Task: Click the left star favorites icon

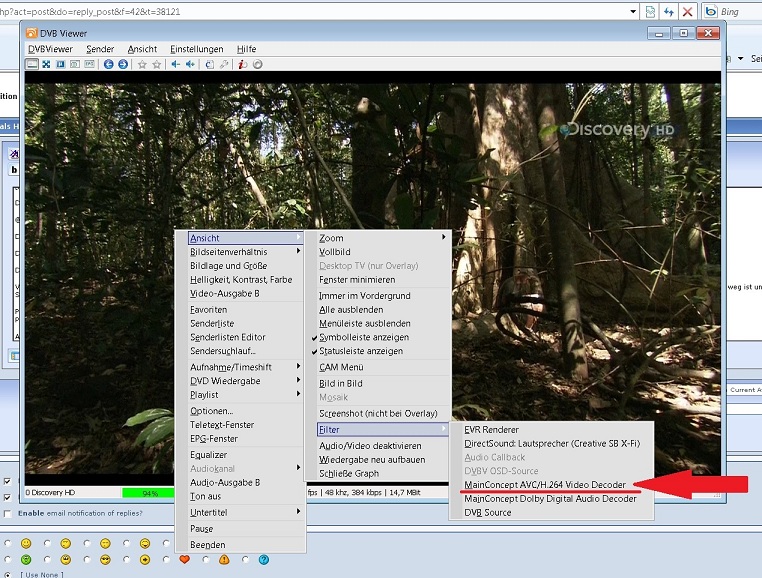Action: click(x=142, y=64)
